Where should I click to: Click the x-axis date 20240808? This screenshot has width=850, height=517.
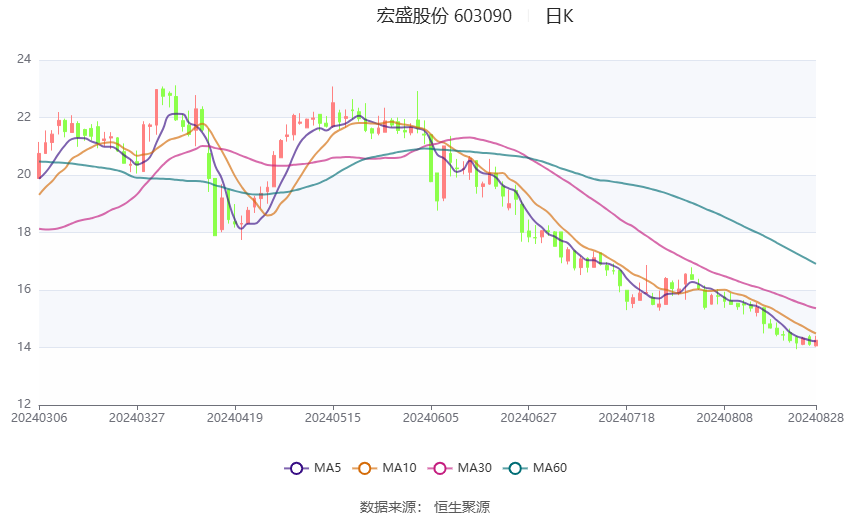tap(724, 418)
